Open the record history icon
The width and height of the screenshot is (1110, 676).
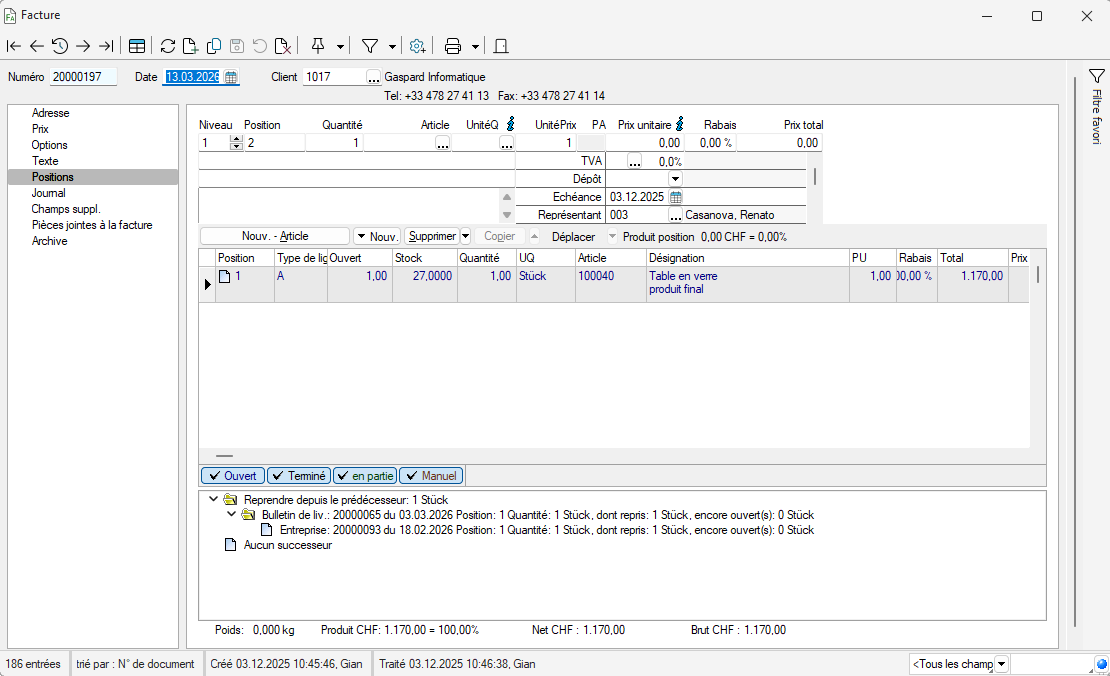coord(60,46)
